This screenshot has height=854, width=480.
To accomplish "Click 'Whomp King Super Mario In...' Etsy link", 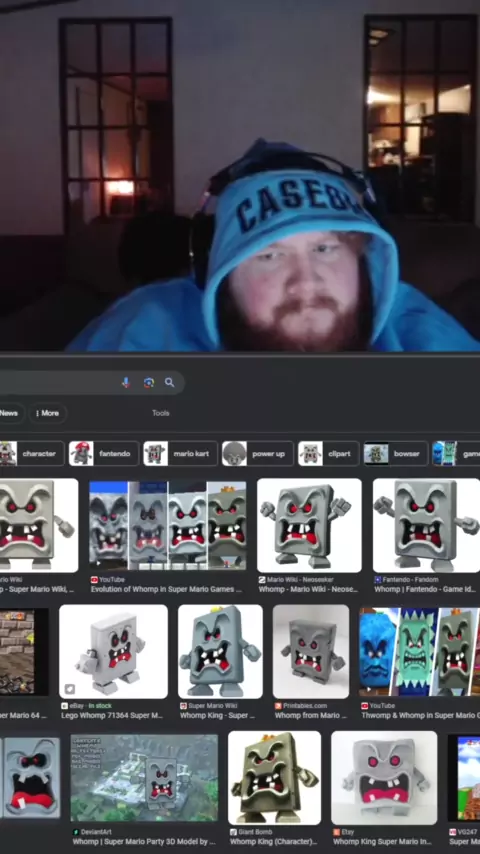I will pos(384,842).
